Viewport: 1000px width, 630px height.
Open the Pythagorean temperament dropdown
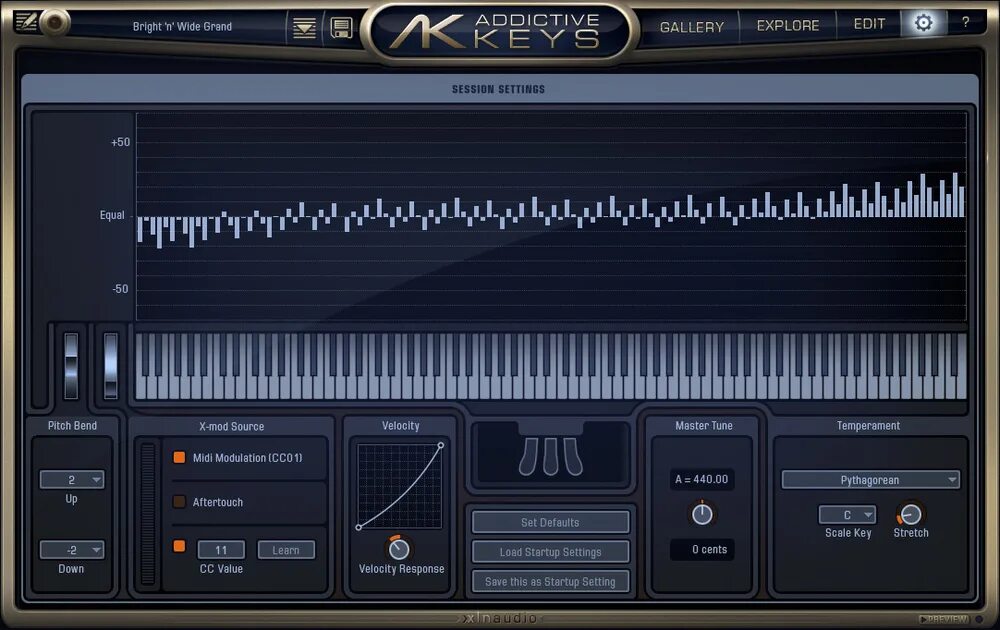[871, 480]
